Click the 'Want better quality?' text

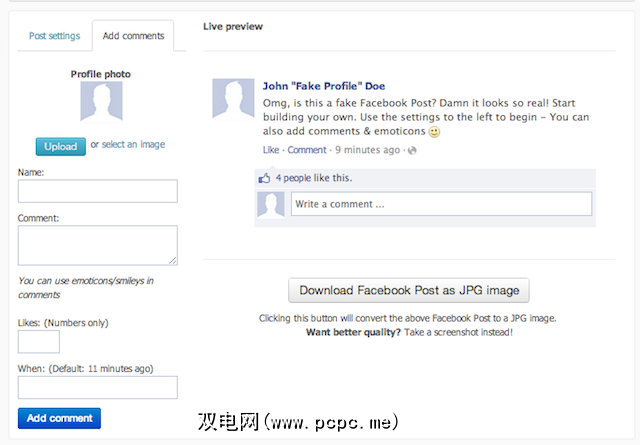click(353, 332)
